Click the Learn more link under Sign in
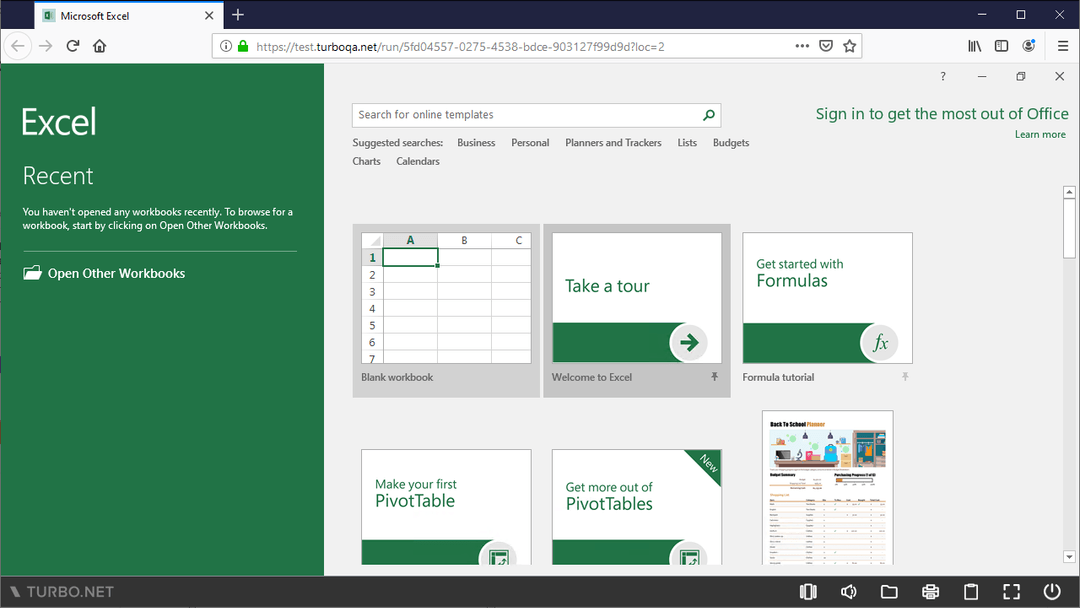 pyautogui.click(x=1040, y=133)
